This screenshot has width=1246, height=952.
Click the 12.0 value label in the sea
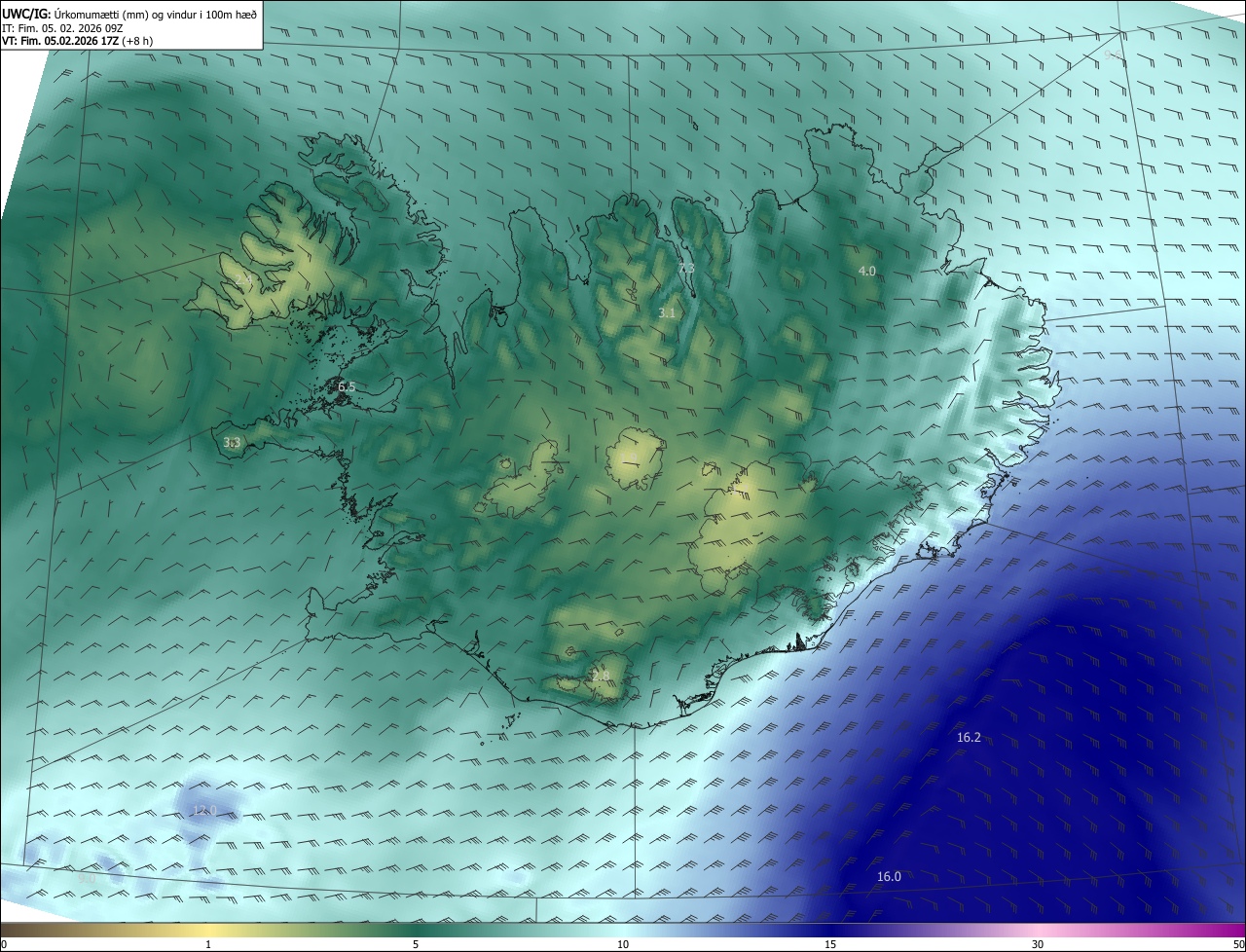click(203, 811)
